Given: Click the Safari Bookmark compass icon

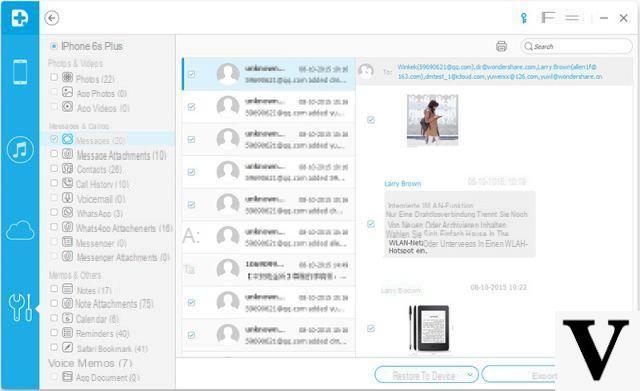Looking at the screenshot, I should click(67, 347).
